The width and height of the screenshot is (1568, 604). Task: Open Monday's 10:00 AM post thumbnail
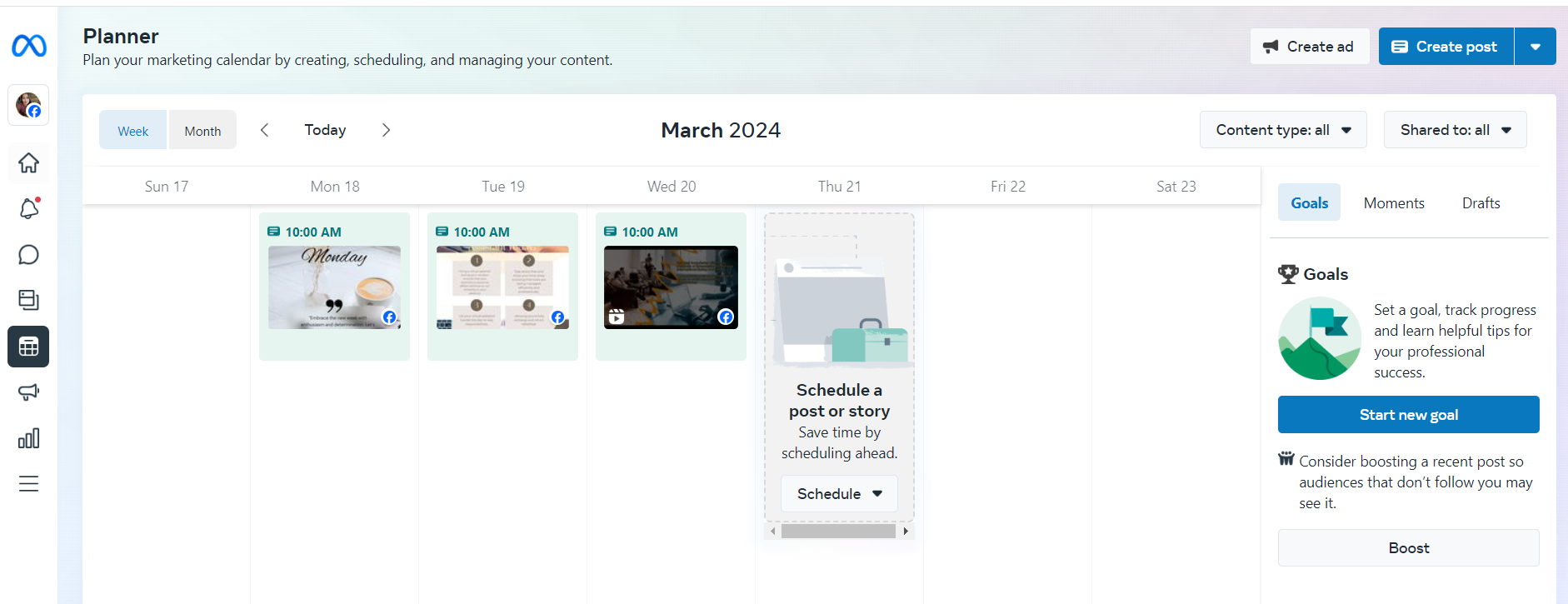(334, 287)
